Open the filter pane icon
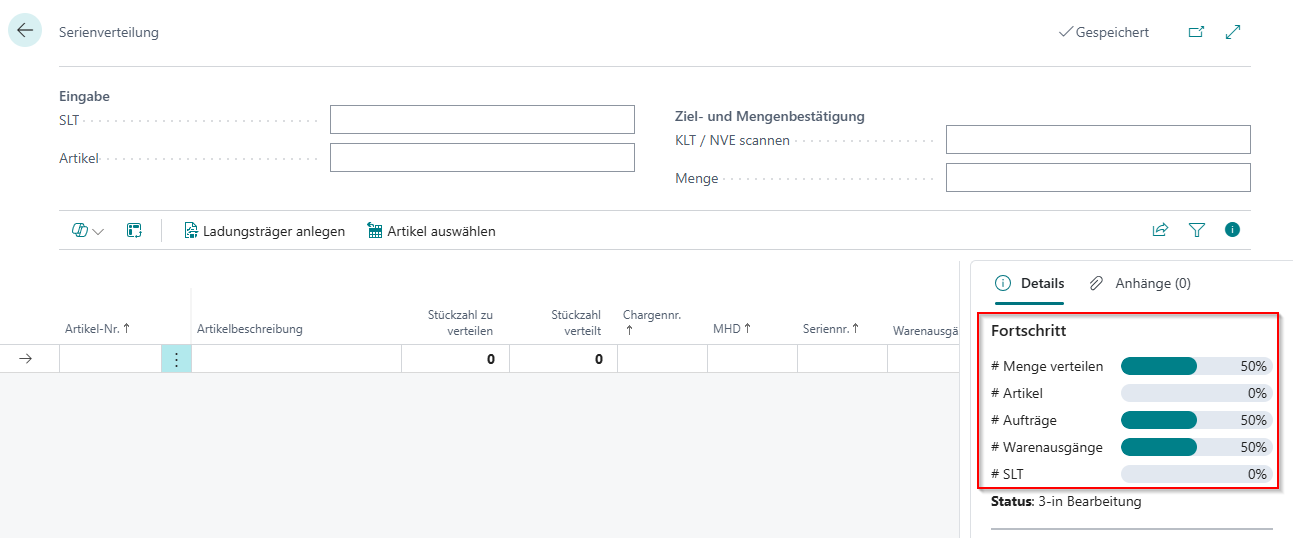Screen dimensions: 1293x538 (1196, 230)
